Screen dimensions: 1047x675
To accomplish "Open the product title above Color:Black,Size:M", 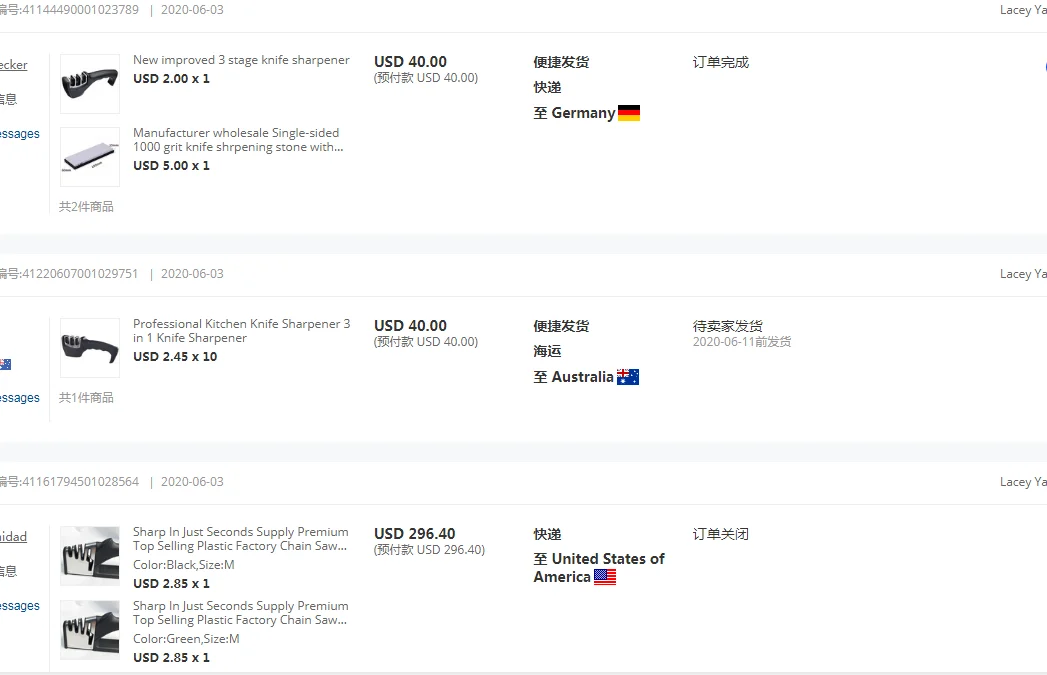I will 240,539.
